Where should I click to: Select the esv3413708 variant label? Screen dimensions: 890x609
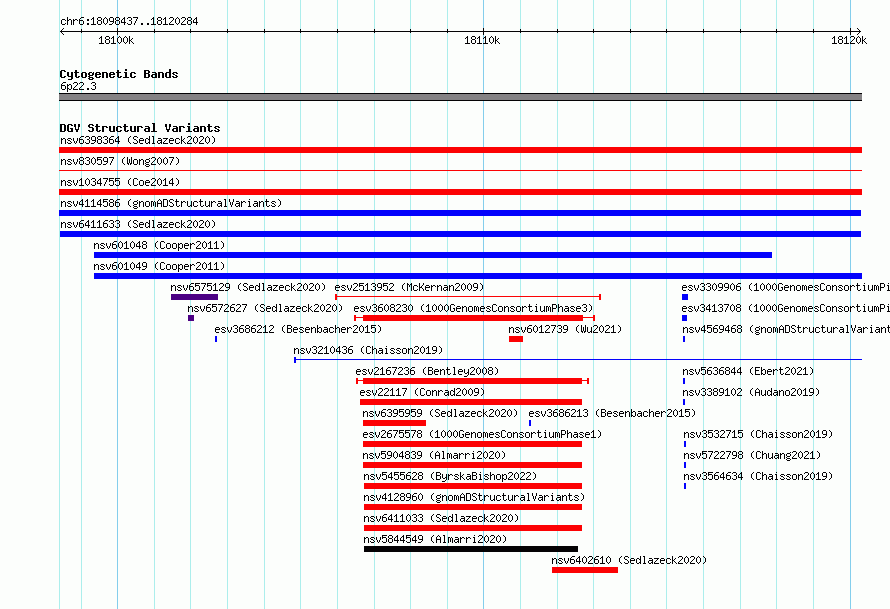pos(786,308)
